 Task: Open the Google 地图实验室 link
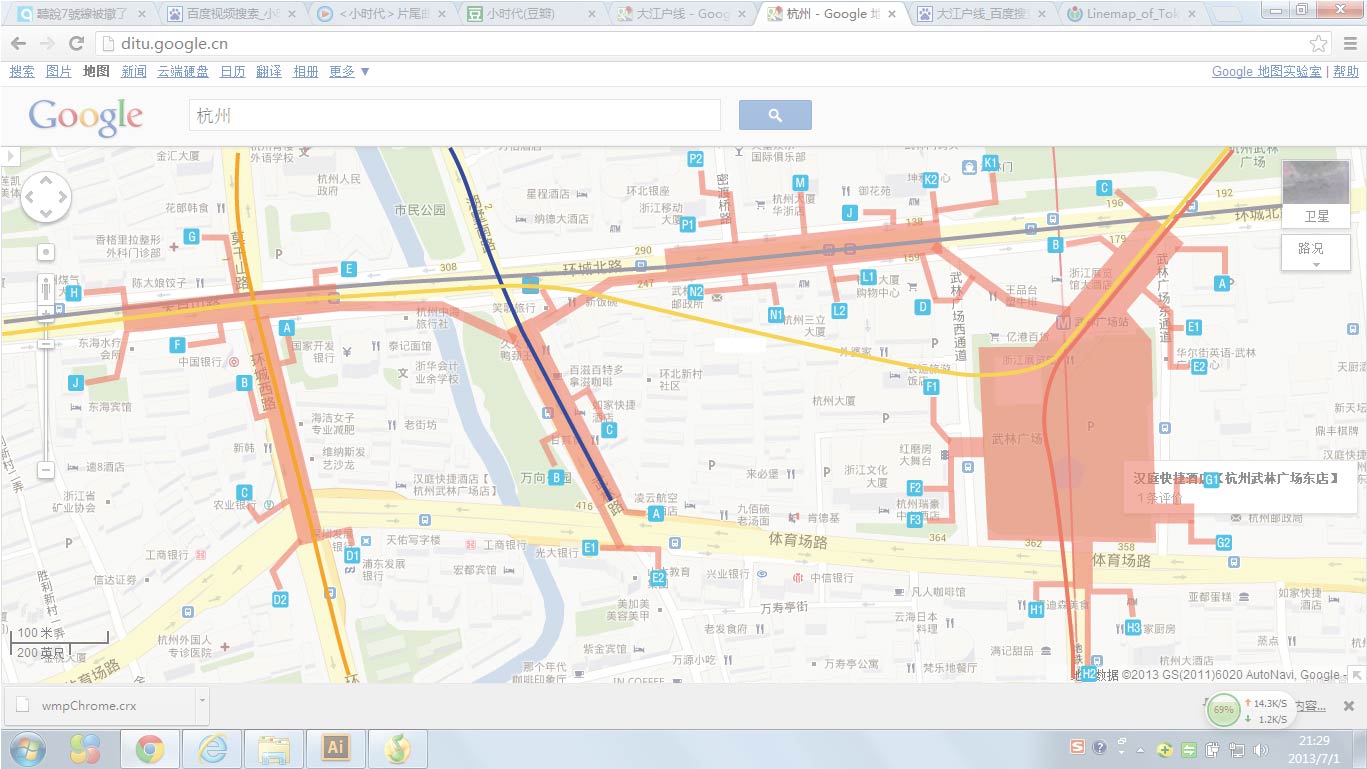(x=1266, y=72)
